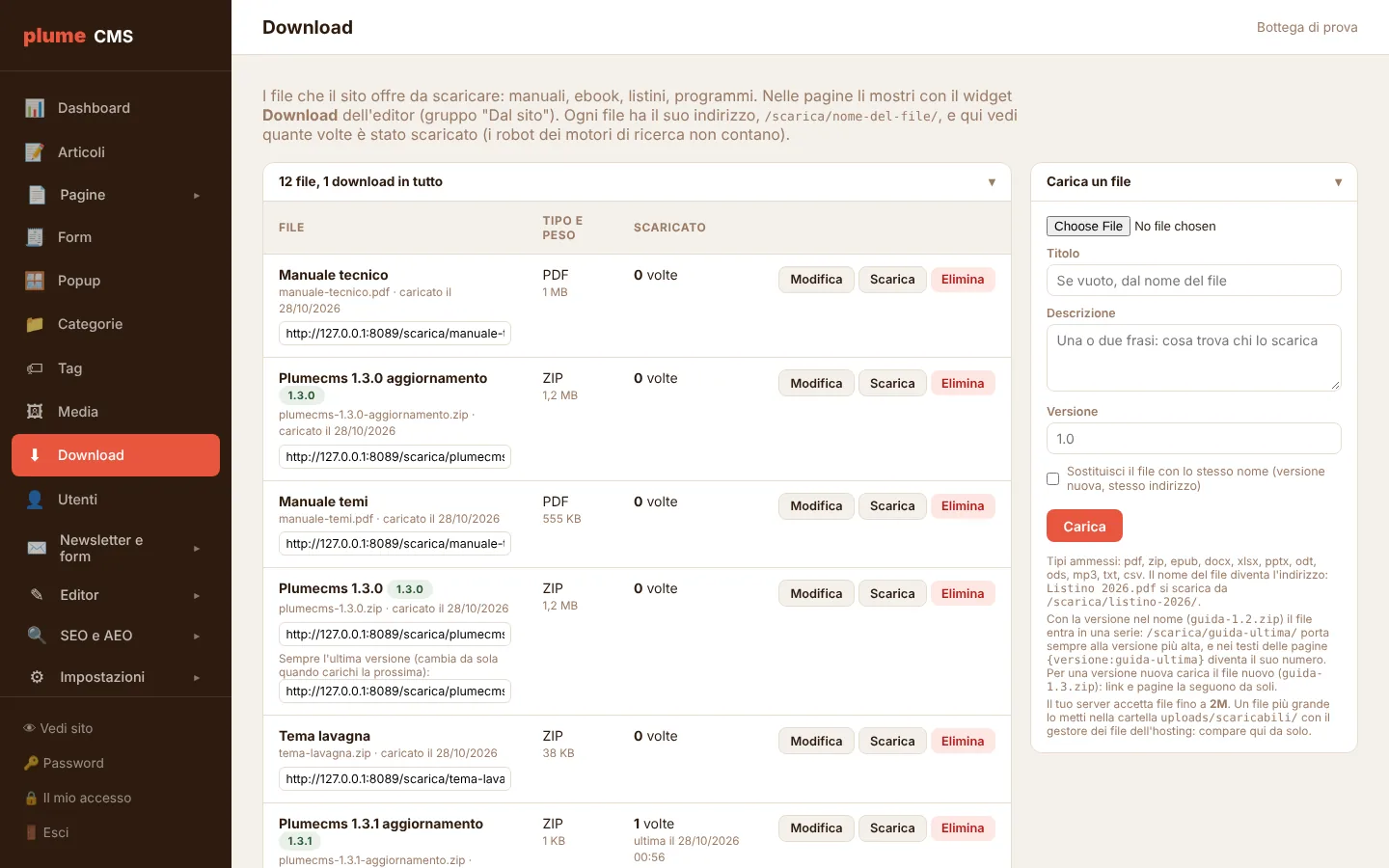Click the Carica upload button
Image resolution: width=1389 pixels, height=868 pixels.
coord(1084,527)
